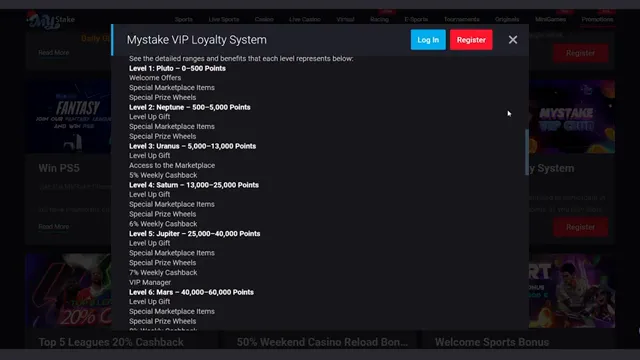Click Read More link under Win PS5
Viewport: 640px width, 360px height.
click(x=53, y=227)
